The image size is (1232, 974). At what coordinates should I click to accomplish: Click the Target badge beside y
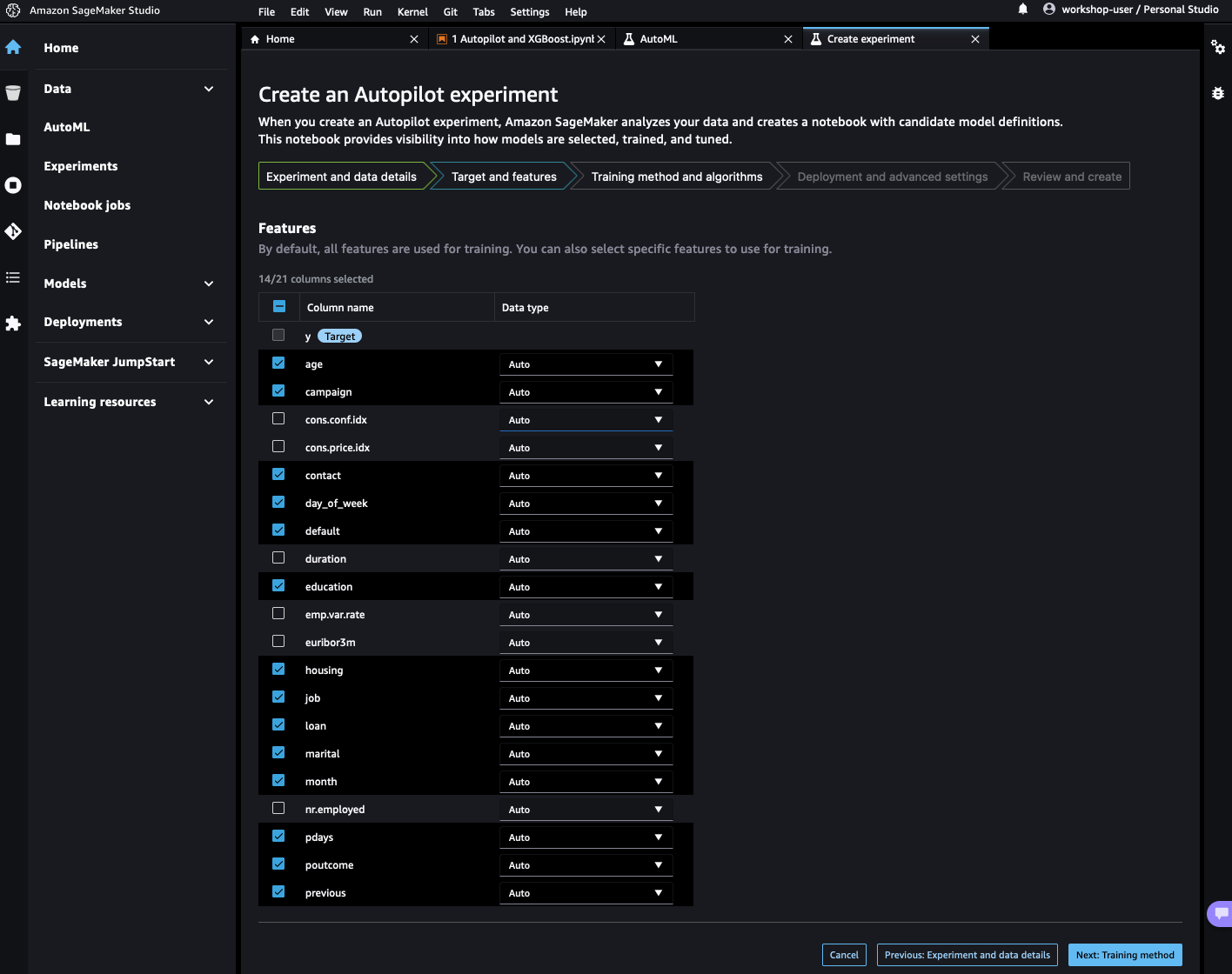(x=339, y=337)
